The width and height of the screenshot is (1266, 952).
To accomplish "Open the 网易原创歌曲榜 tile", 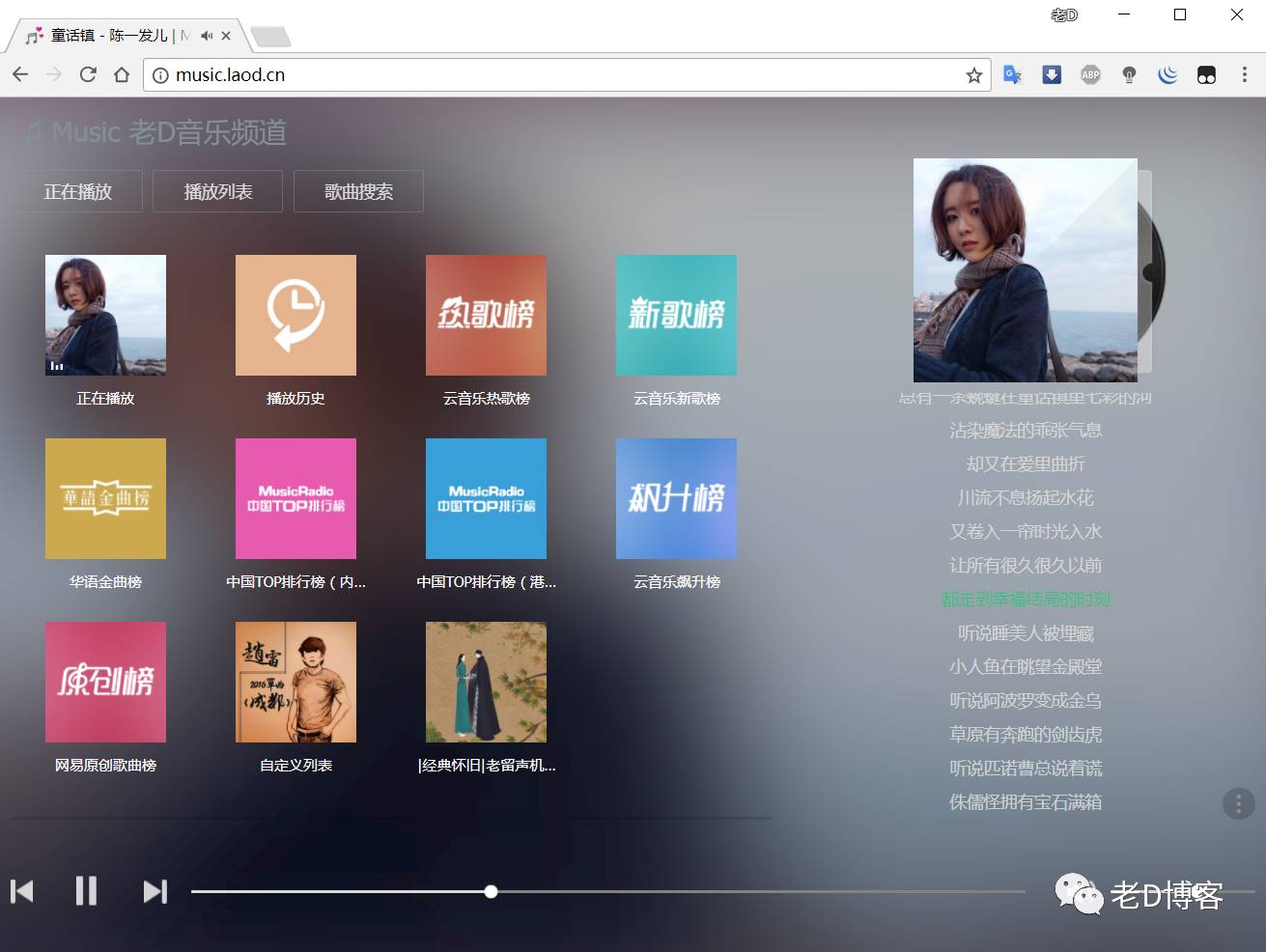I will pos(105,682).
